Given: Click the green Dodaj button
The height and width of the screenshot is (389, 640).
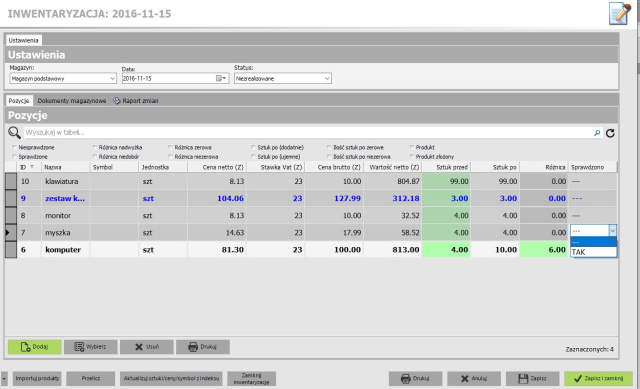Looking at the screenshot, I should click(x=35, y=347).
